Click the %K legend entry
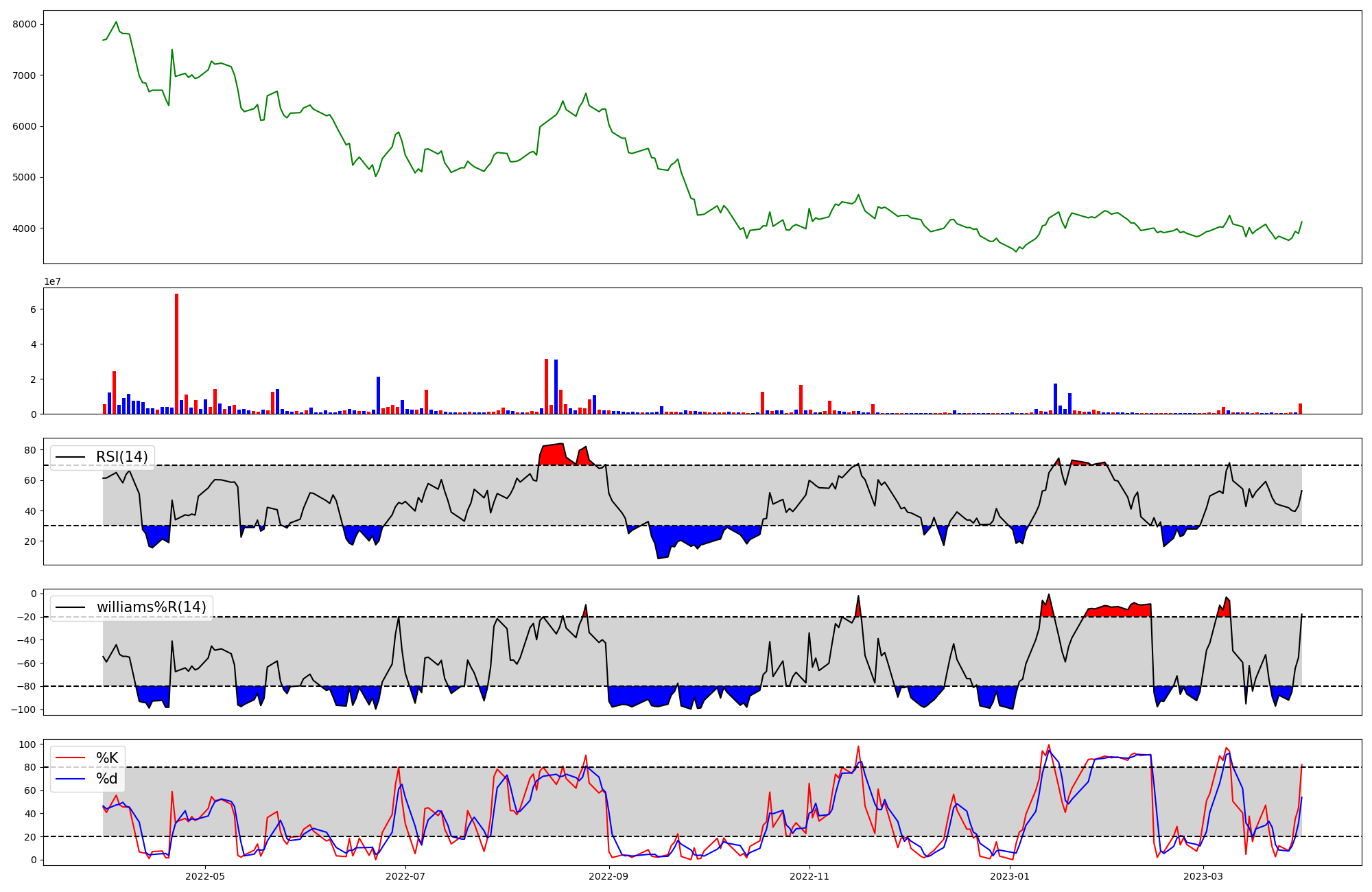This screenshot has height=892, width=1372. coord(107,758)
